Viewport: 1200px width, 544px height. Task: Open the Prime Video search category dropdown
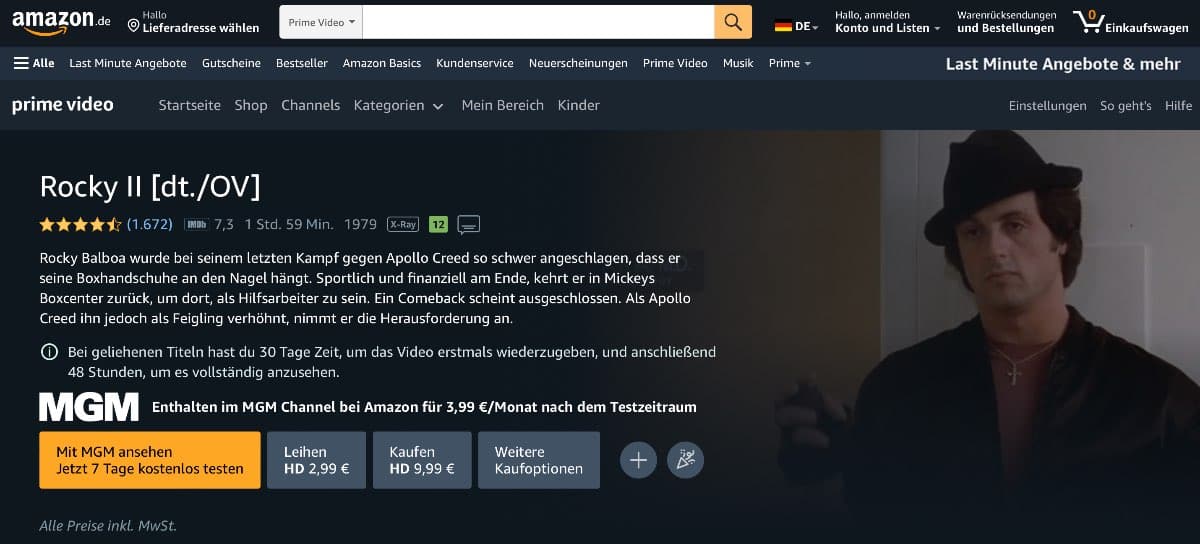pos(321,22)
